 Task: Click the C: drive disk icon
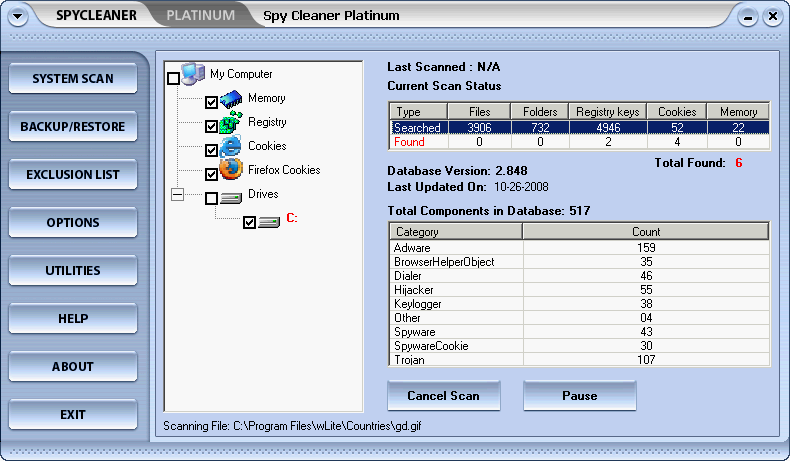[x=269, y=222]
